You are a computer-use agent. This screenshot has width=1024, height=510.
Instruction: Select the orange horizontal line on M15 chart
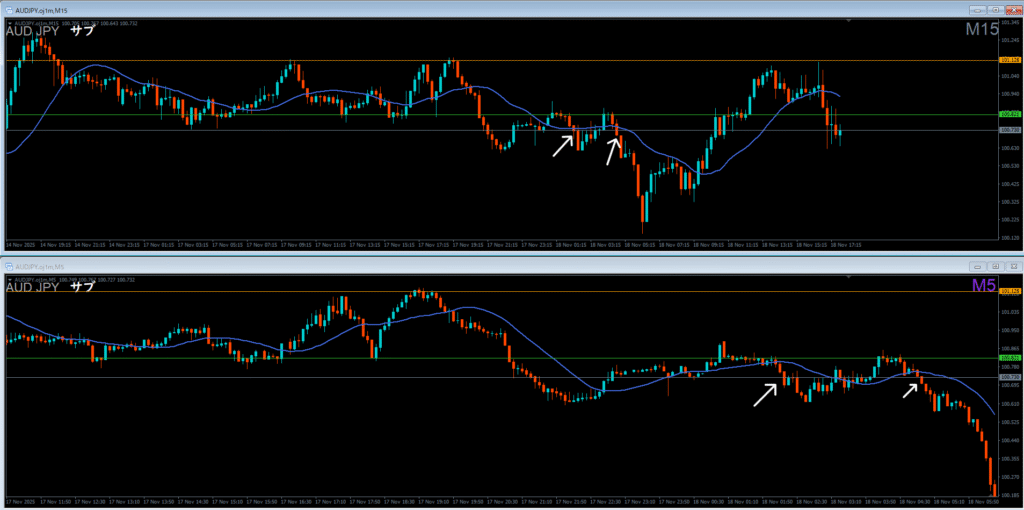pyautogui.click(x=500, y=61)
